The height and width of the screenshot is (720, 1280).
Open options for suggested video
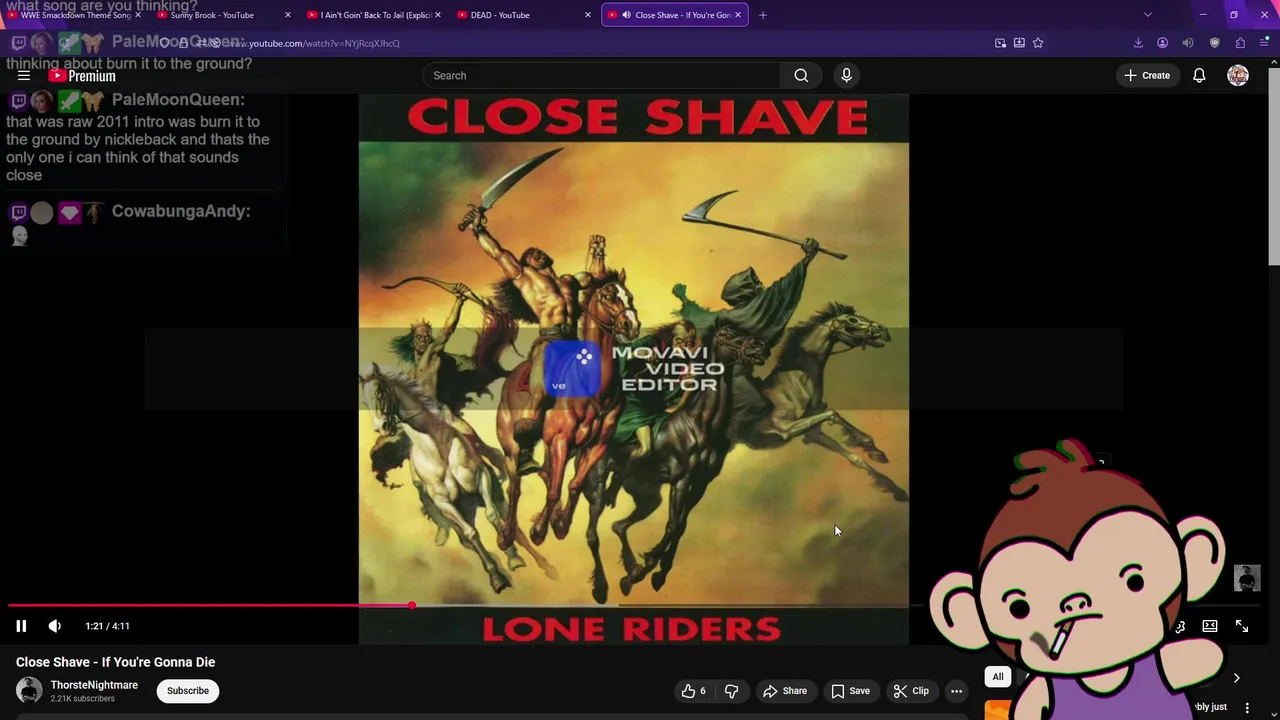(x=1247, y=708)
